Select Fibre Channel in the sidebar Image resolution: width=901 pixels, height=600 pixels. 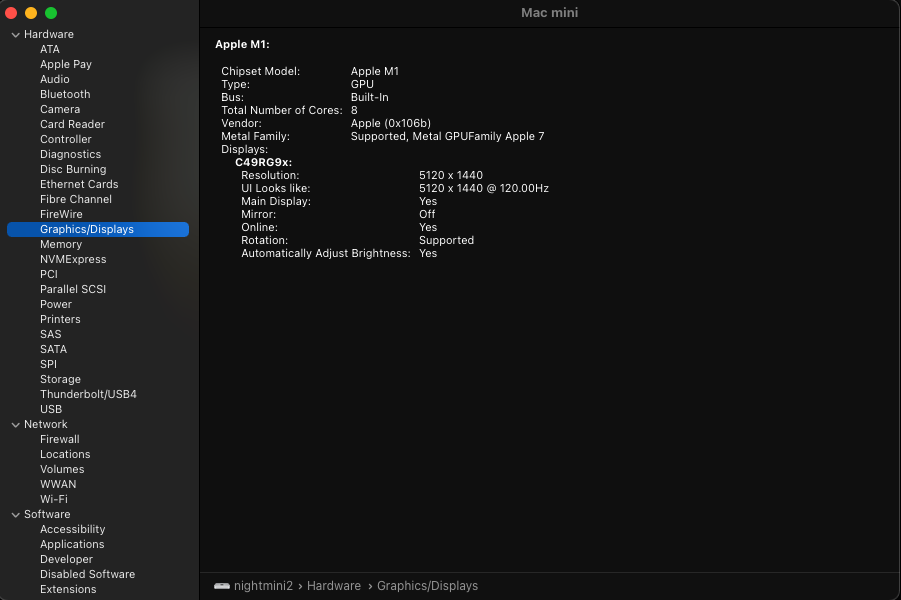click(x=76, y=199)
